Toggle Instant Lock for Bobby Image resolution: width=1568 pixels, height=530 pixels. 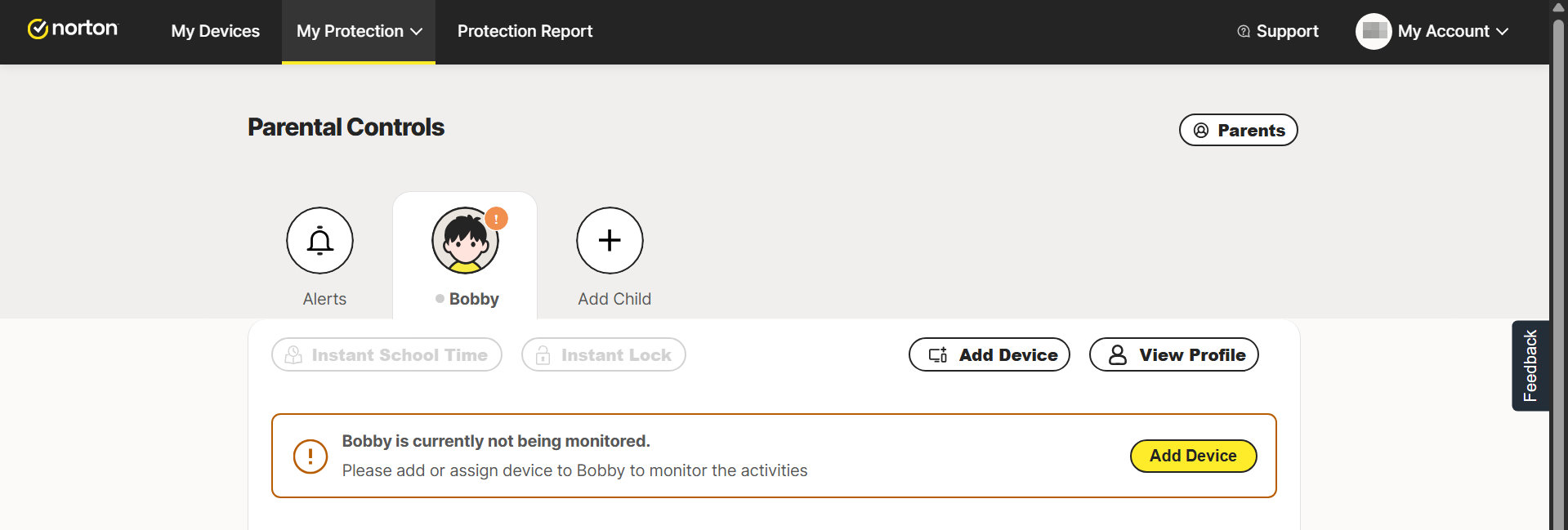603,354
